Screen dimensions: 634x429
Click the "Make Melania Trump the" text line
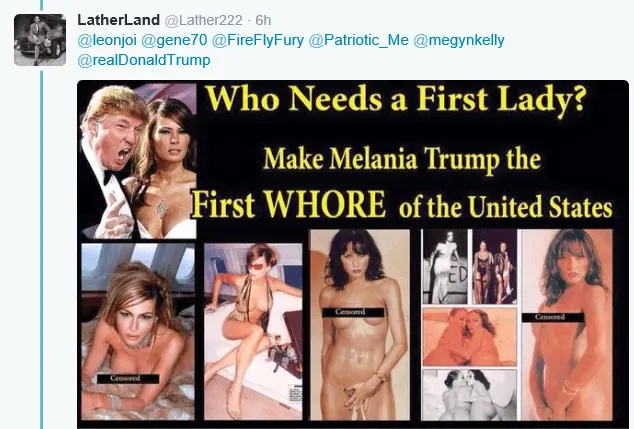click(x=402, y=159)
